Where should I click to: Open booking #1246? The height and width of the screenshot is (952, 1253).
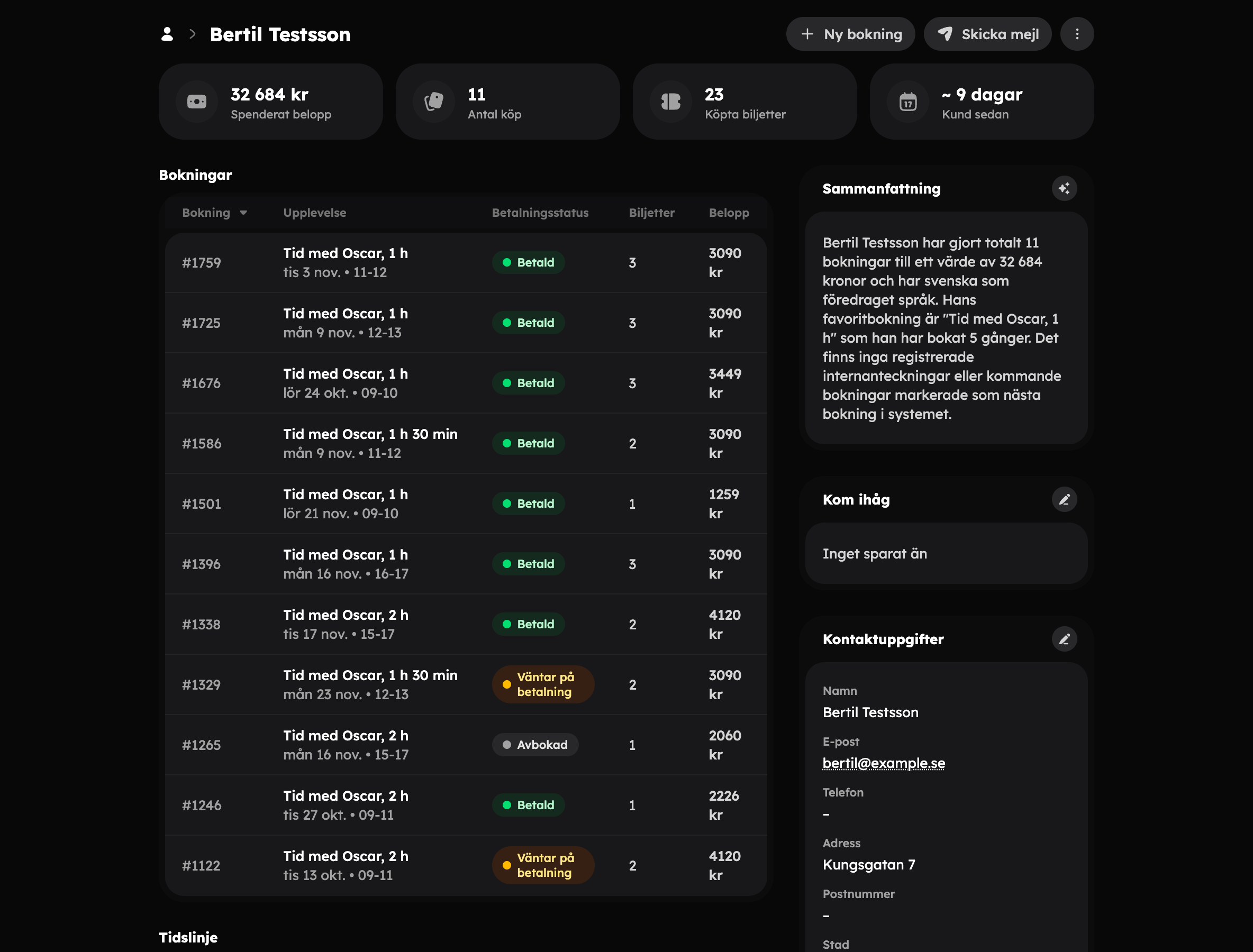[x=466, y=805]
